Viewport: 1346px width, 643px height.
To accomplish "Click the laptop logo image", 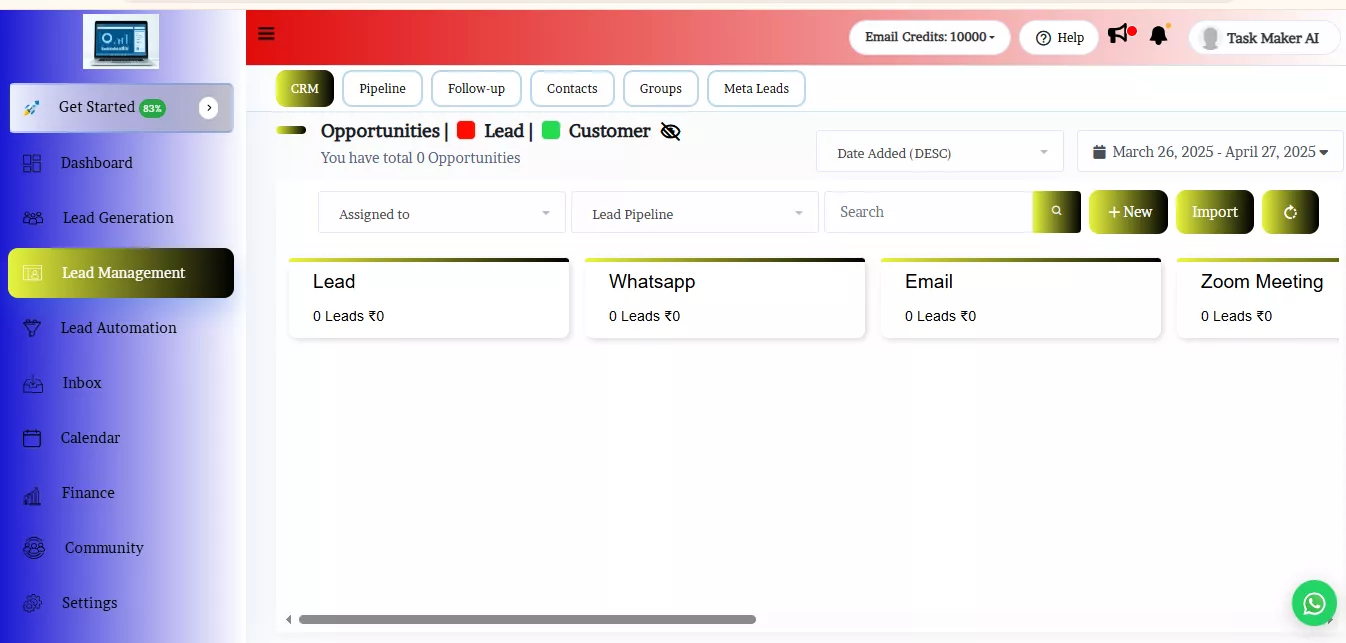I will [x=121, y=41].
